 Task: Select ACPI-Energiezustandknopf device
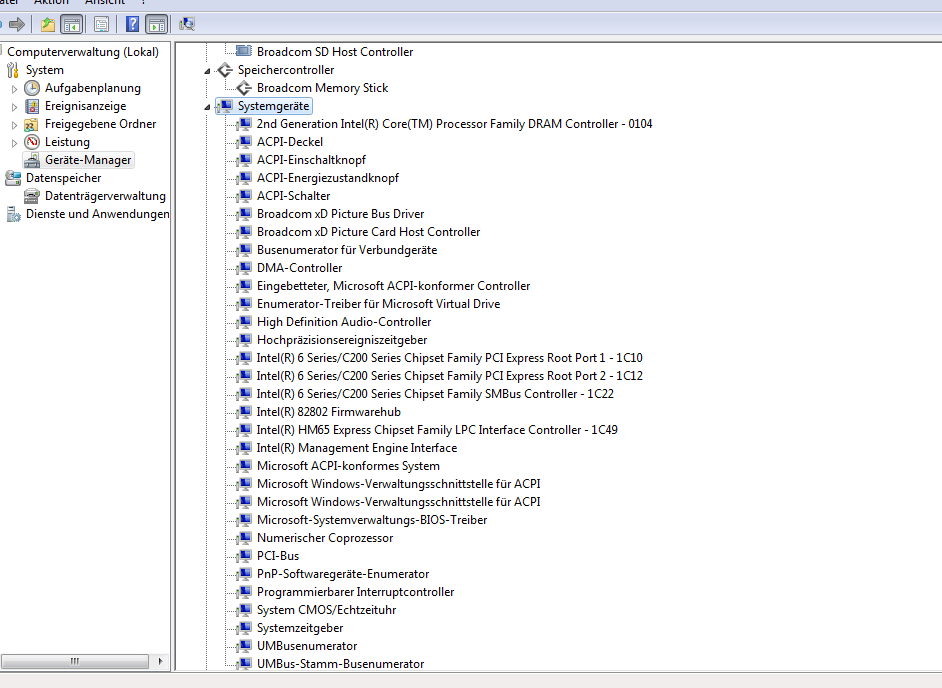pos(327,178)
